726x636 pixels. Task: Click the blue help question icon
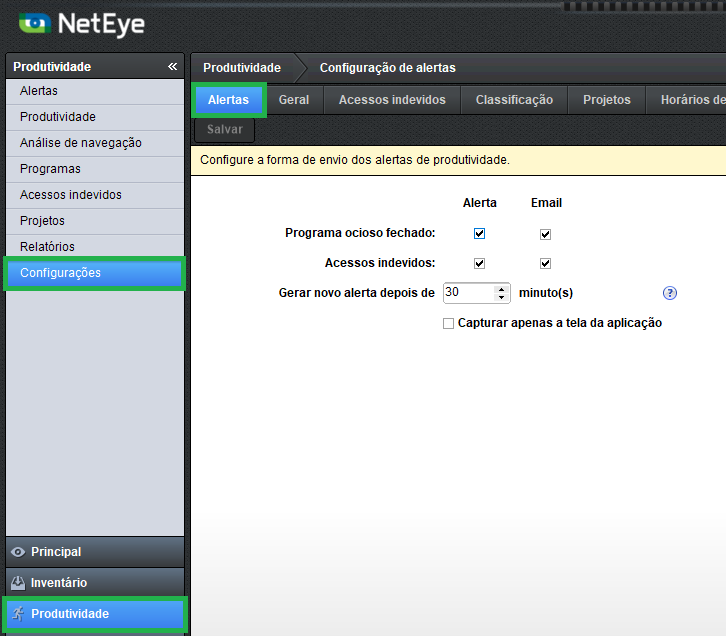[x=670, y=293]
